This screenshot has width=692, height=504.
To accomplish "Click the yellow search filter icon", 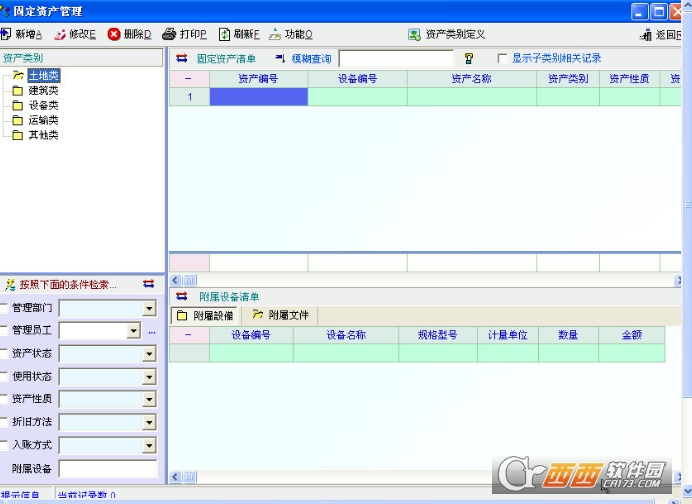I will pyautogui.click(x=469, y=58).
